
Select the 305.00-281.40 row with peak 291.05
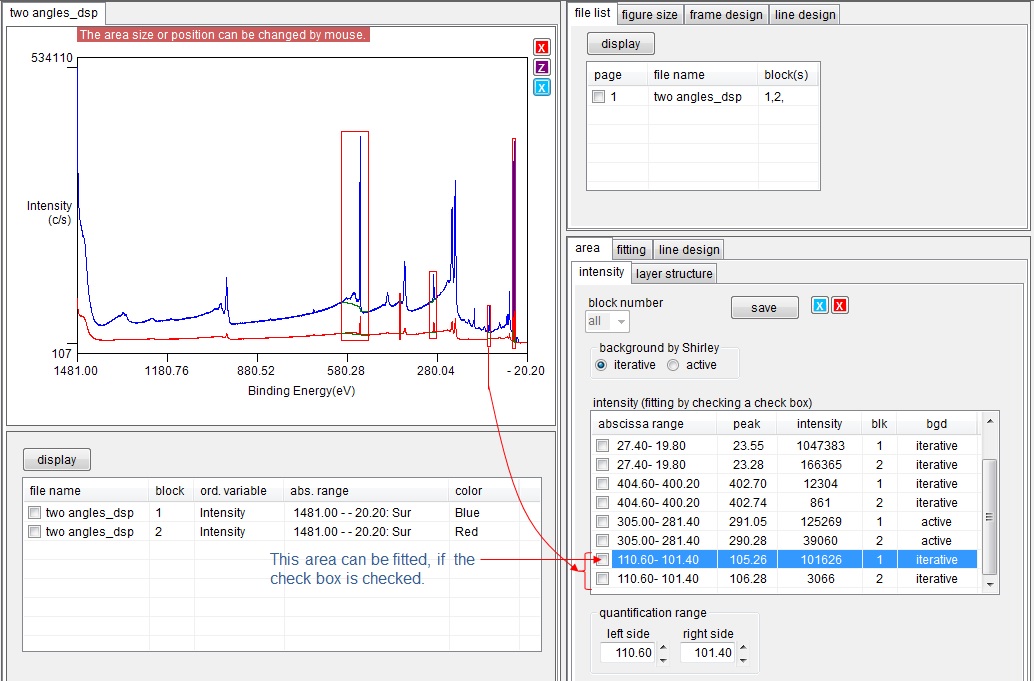point(740,522)
